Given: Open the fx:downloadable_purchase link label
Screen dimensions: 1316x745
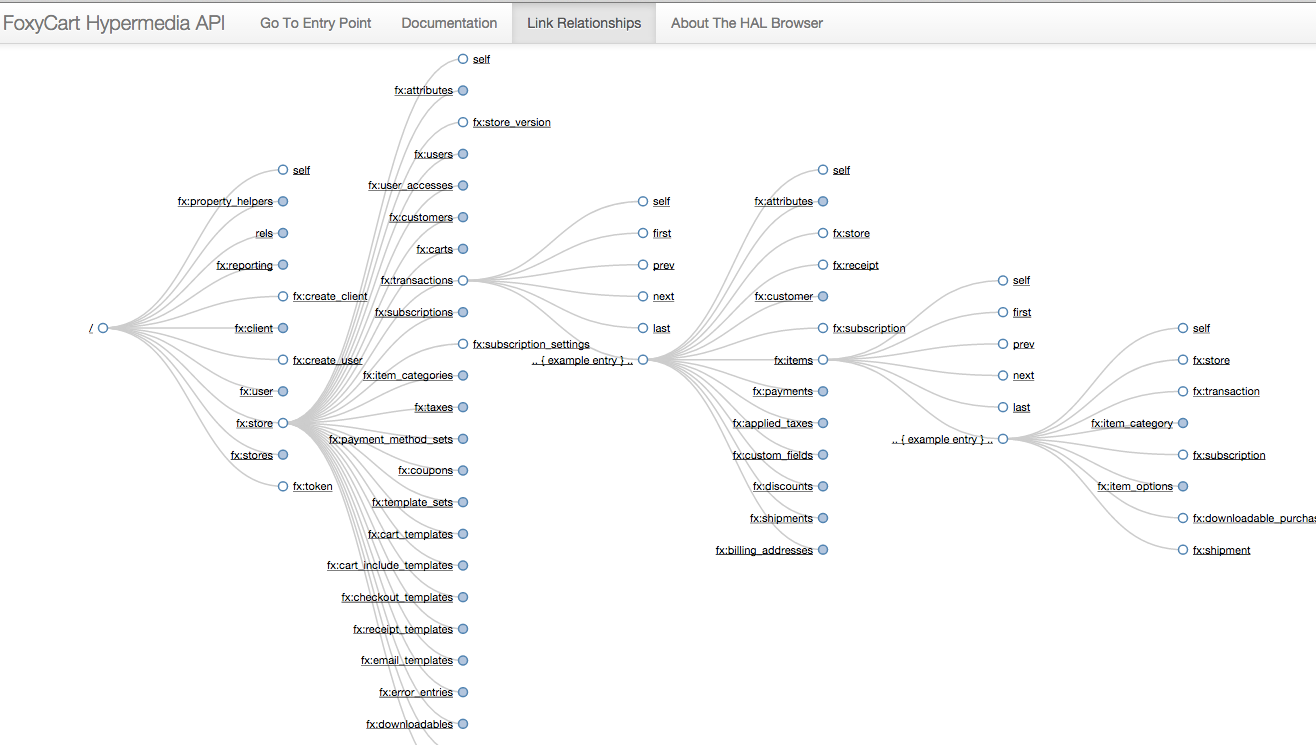Looking at the screenshot, I should coord(1254,519).
